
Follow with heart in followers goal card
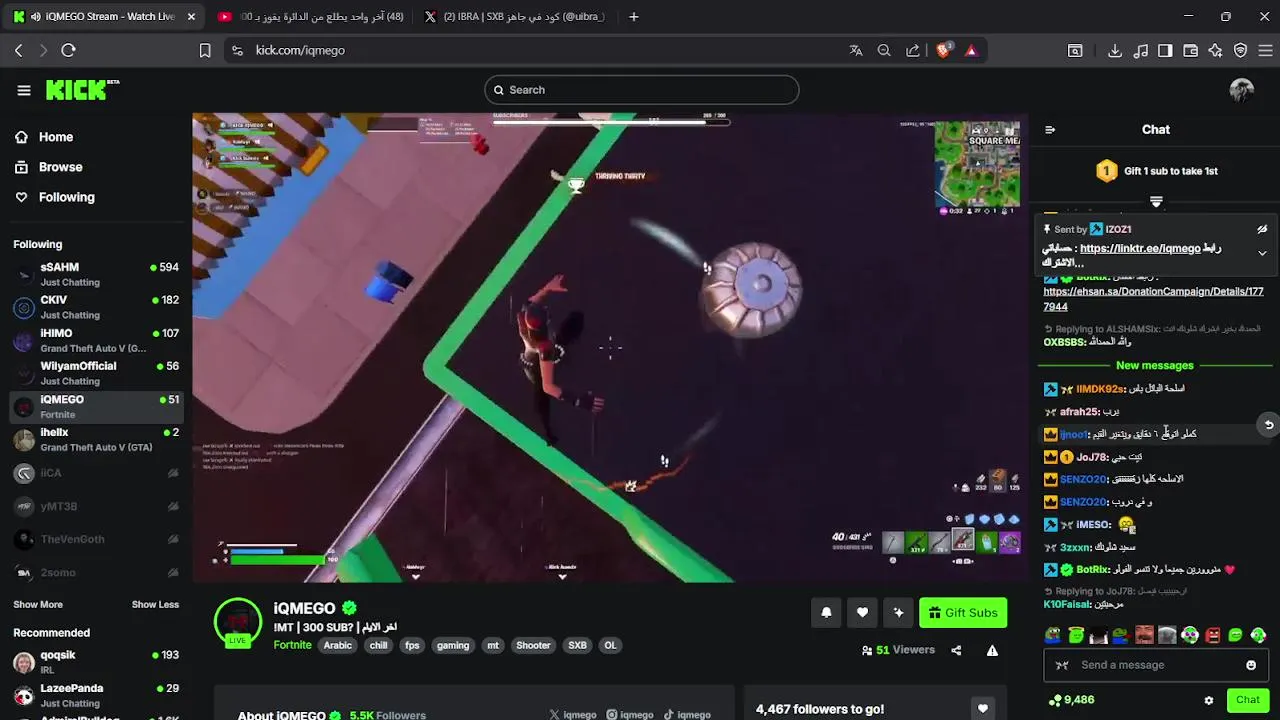coord(983,709)
